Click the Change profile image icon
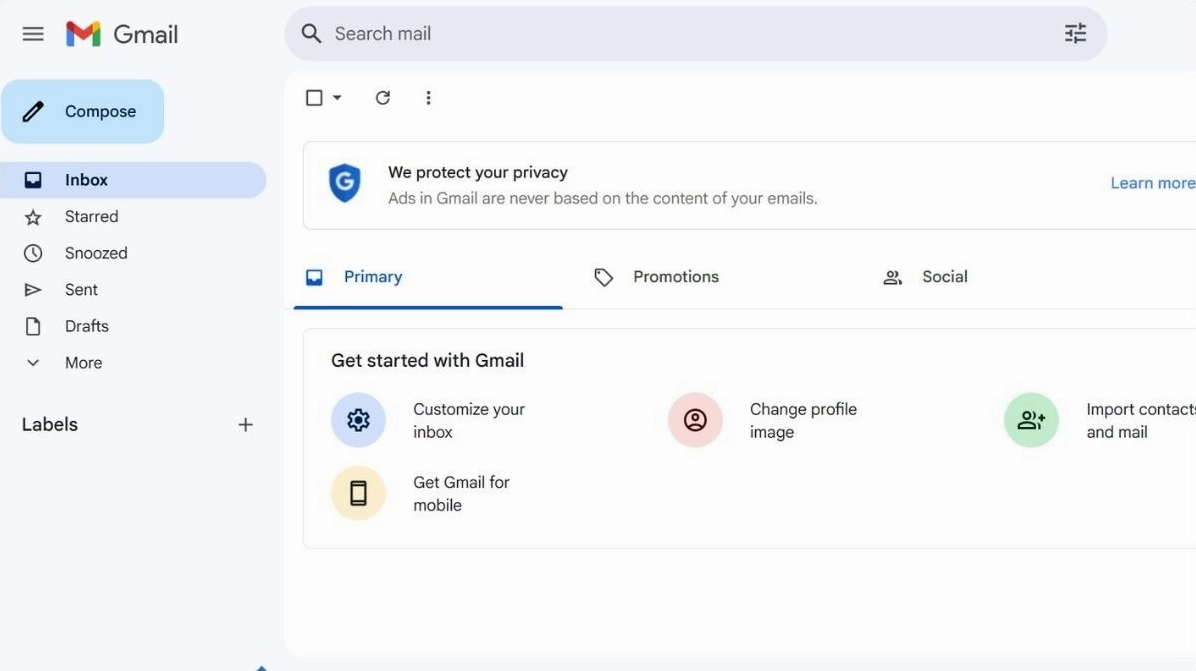1196x671 pixels. tap(694, 420)
